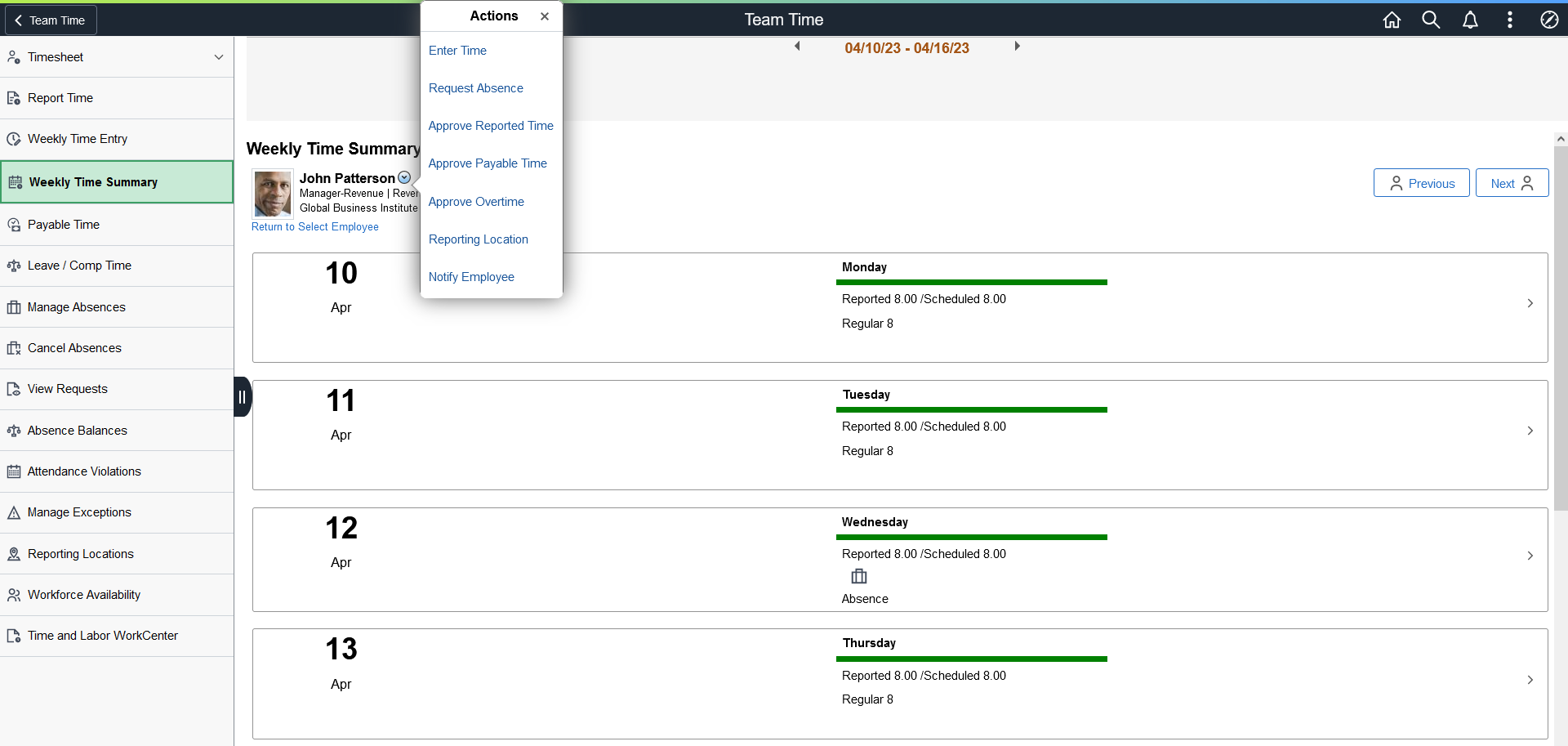Select Reporting Location action
Screen dimensions: 1568x746
pos(479,239)
